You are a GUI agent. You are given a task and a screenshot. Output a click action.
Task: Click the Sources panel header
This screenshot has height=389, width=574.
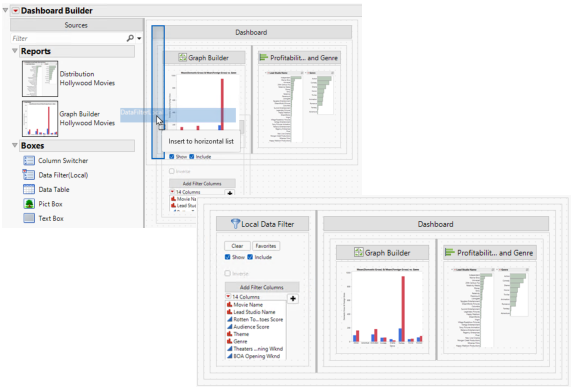click(x=76, y=25)
